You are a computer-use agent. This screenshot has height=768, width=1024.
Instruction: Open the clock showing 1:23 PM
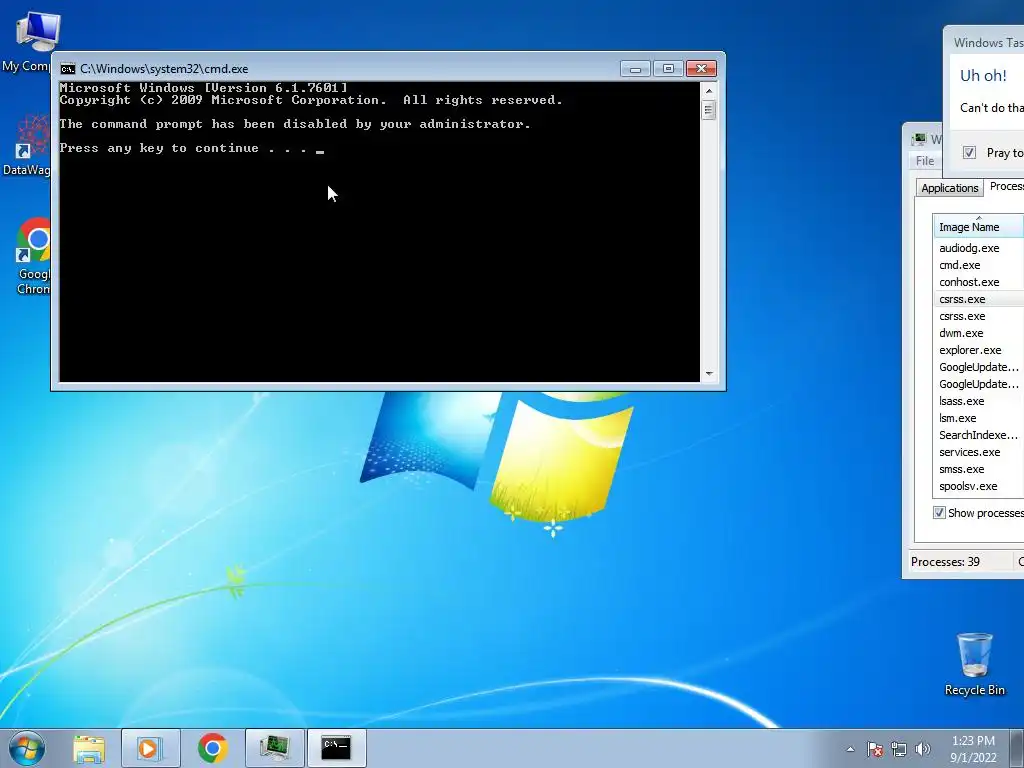coord(973,749)
